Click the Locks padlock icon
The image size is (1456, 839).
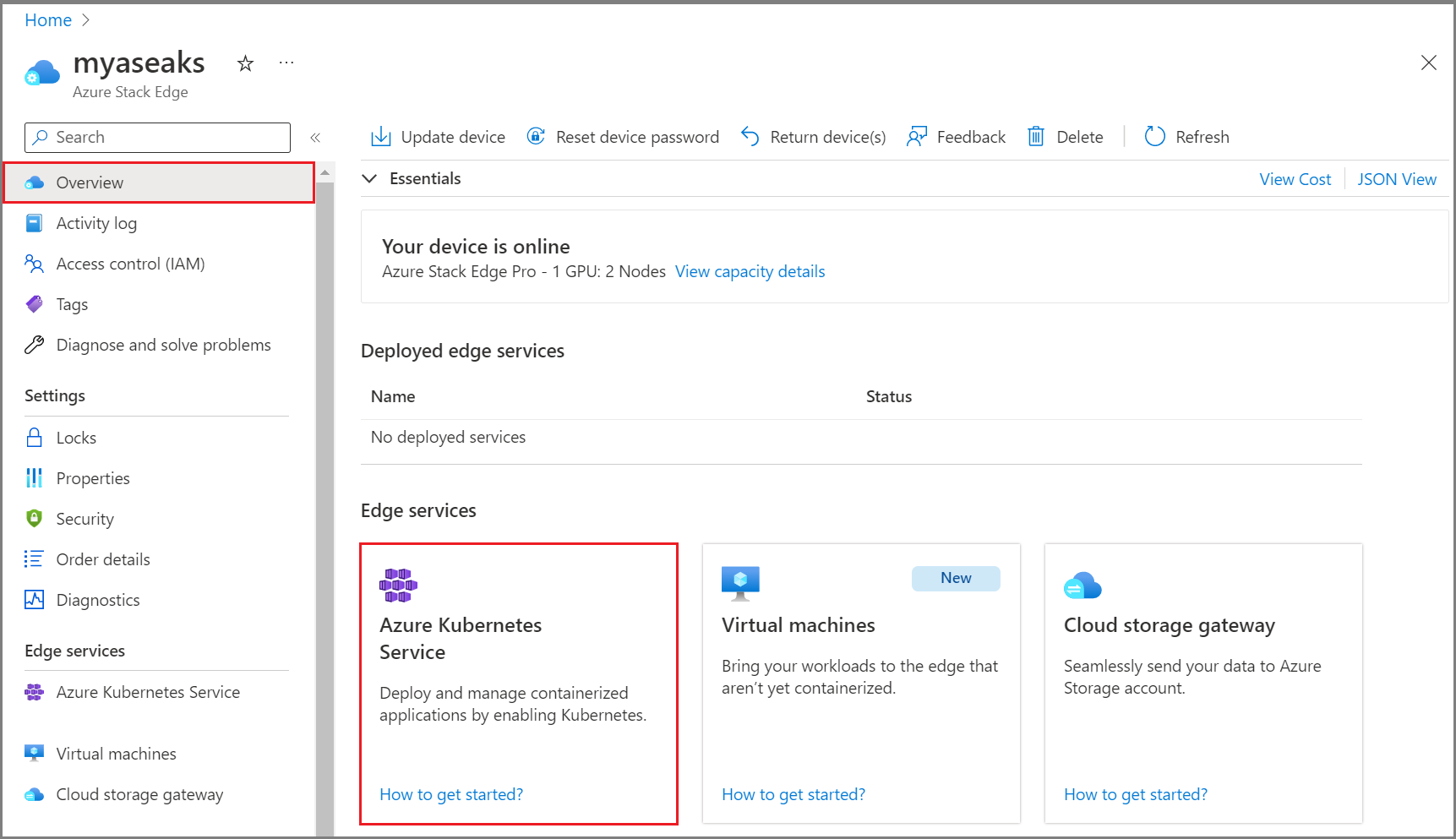(35, 438)
